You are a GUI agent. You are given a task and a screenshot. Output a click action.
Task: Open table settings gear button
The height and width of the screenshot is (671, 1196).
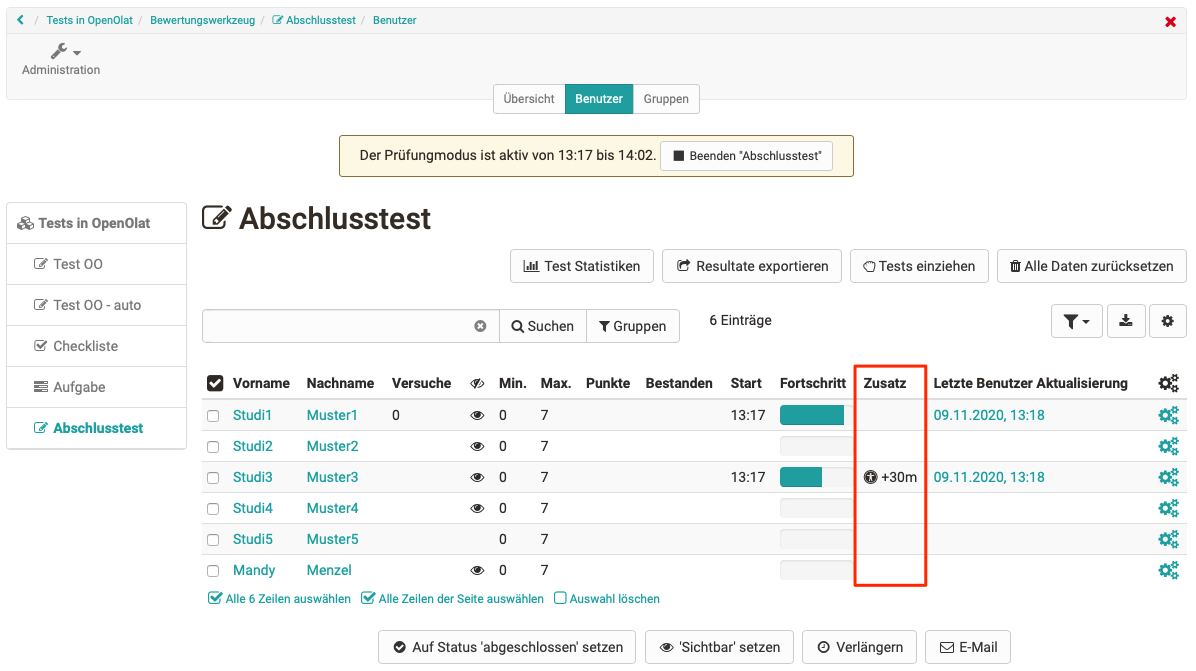tap(1167, 321)
